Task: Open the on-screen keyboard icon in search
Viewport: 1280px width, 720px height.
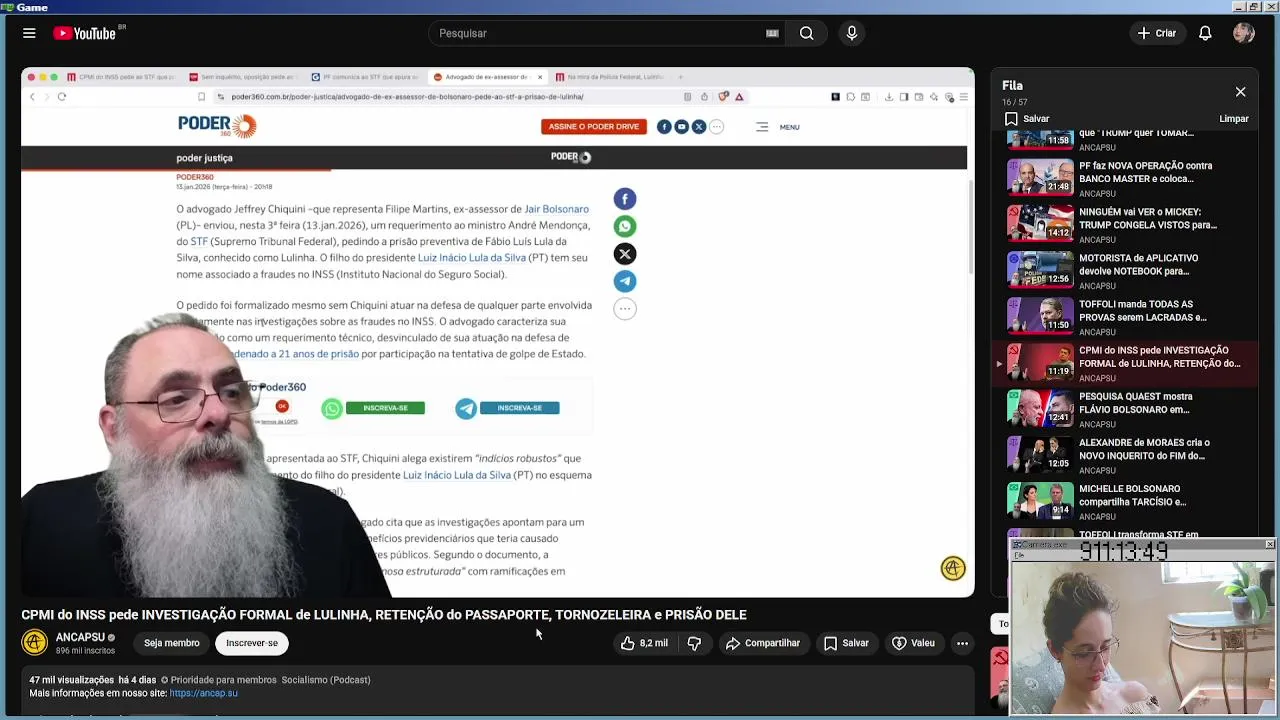Action: coord(772,33)
